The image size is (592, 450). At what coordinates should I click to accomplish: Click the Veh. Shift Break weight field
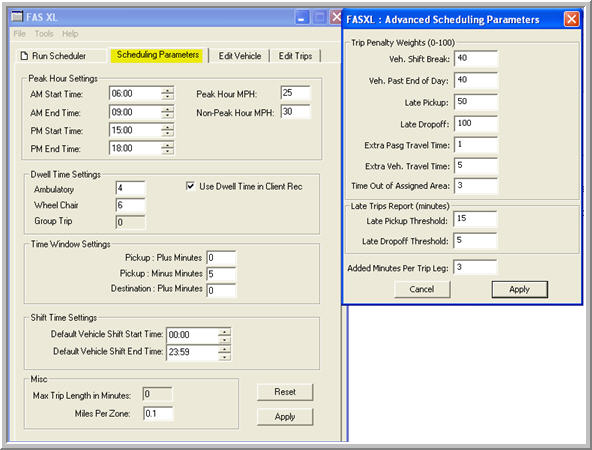pos(476,59)
